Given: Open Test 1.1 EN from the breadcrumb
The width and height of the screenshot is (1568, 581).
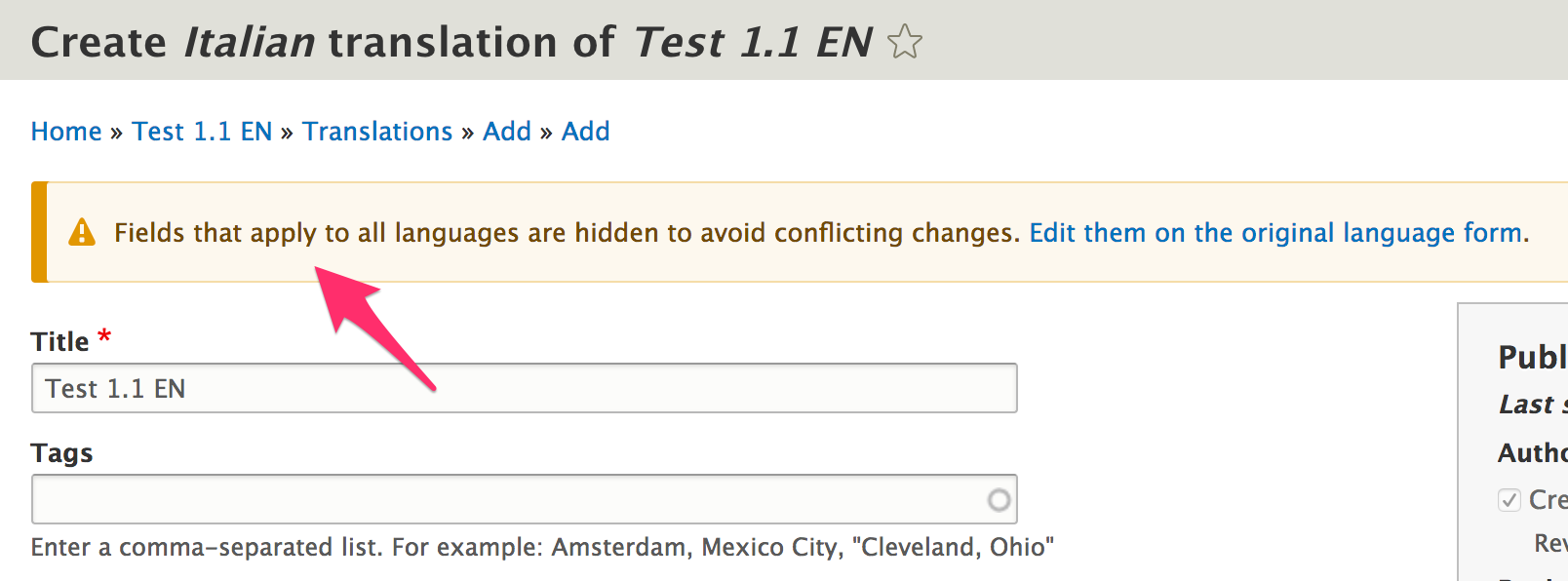Looking at the screenshot, I should point(202,131).
